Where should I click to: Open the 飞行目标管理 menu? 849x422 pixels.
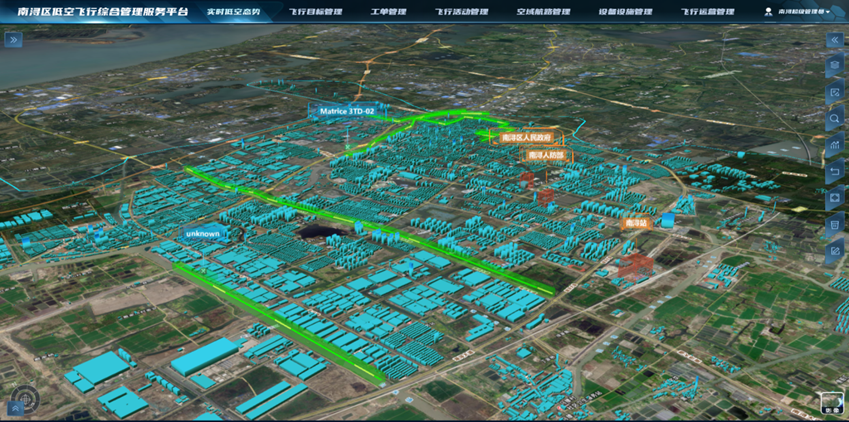(315, 12)
